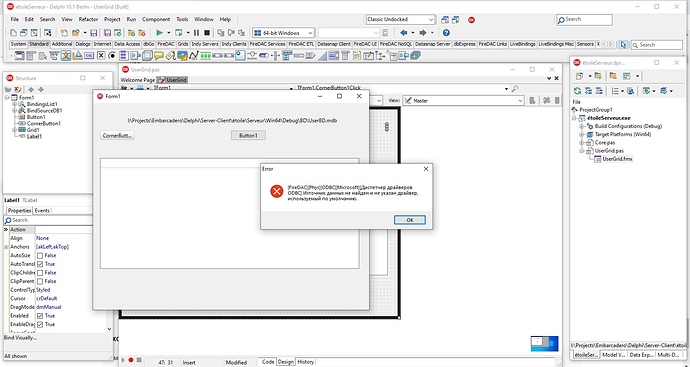Viewport: 690px width, 367px height.
Task: Switch to the FireDAC palette tab
Action: (166, 44)
